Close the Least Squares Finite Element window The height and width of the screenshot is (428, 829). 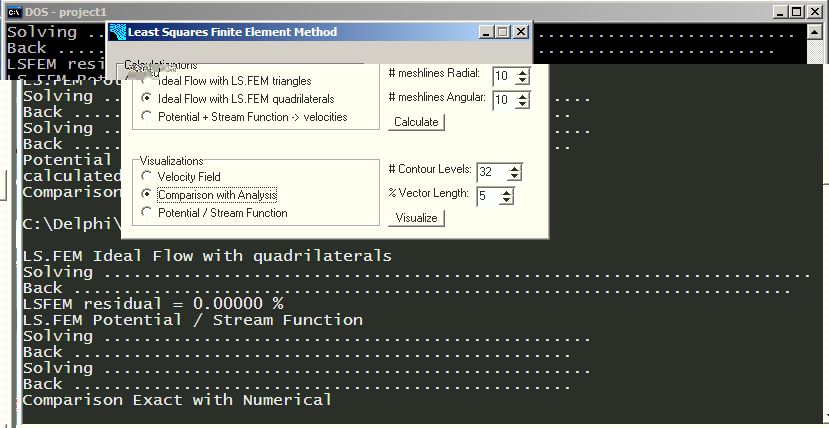pyautogui.click(x=520, y=32)
